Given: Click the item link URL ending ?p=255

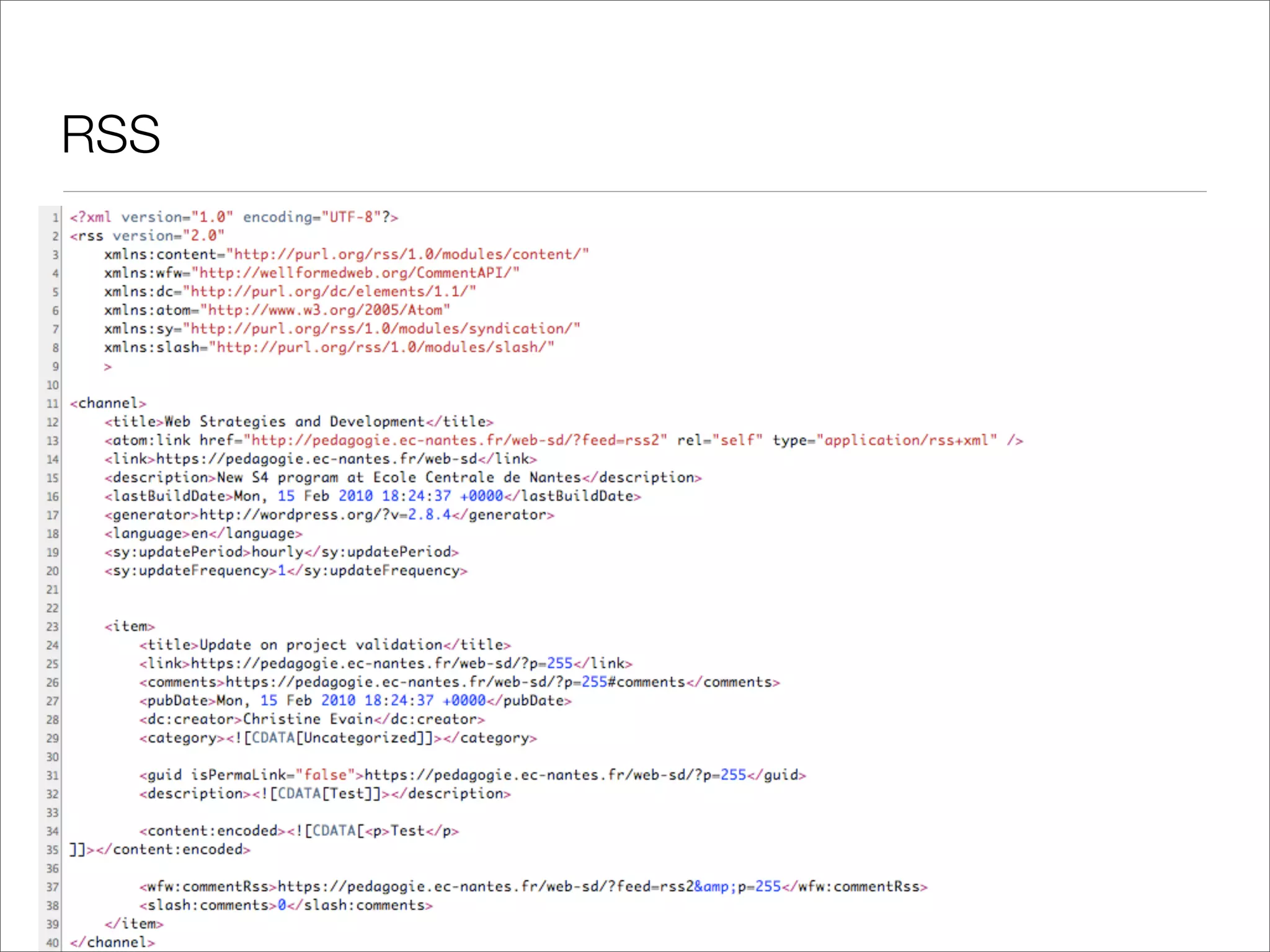Looking at the screenshot, I should [x=381, y=664].
